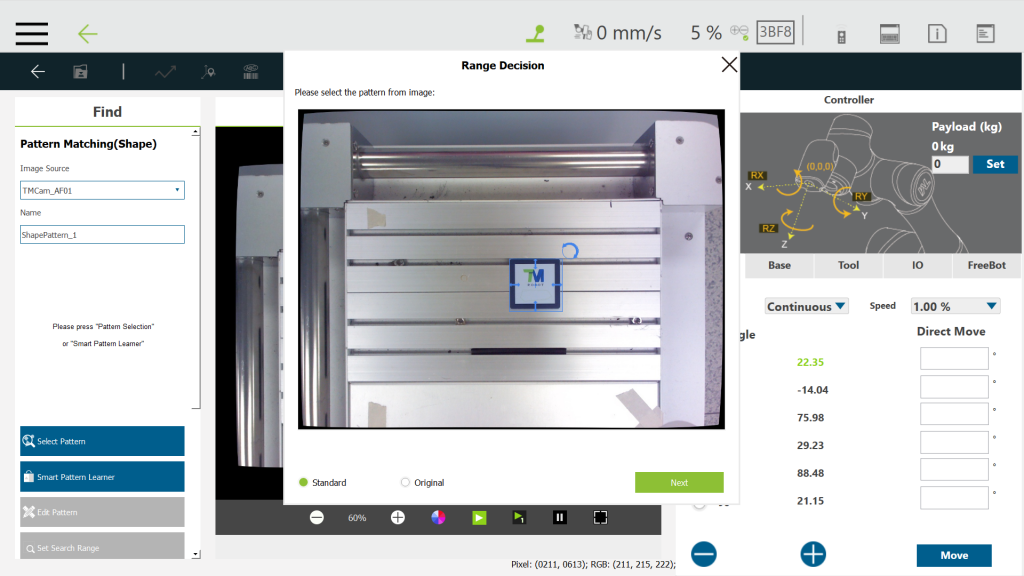Select the Standard radio option
This screenshot has width=1024, height=576.
[x=304, y=483]
